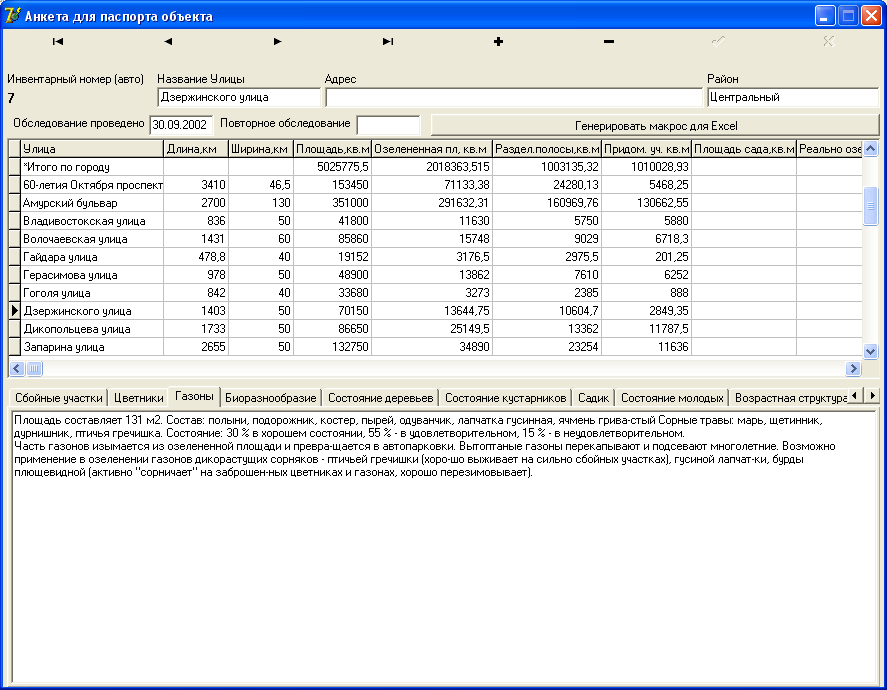
Task: Click the Площадь,кв.м column header
Action: tap(333, 149)
